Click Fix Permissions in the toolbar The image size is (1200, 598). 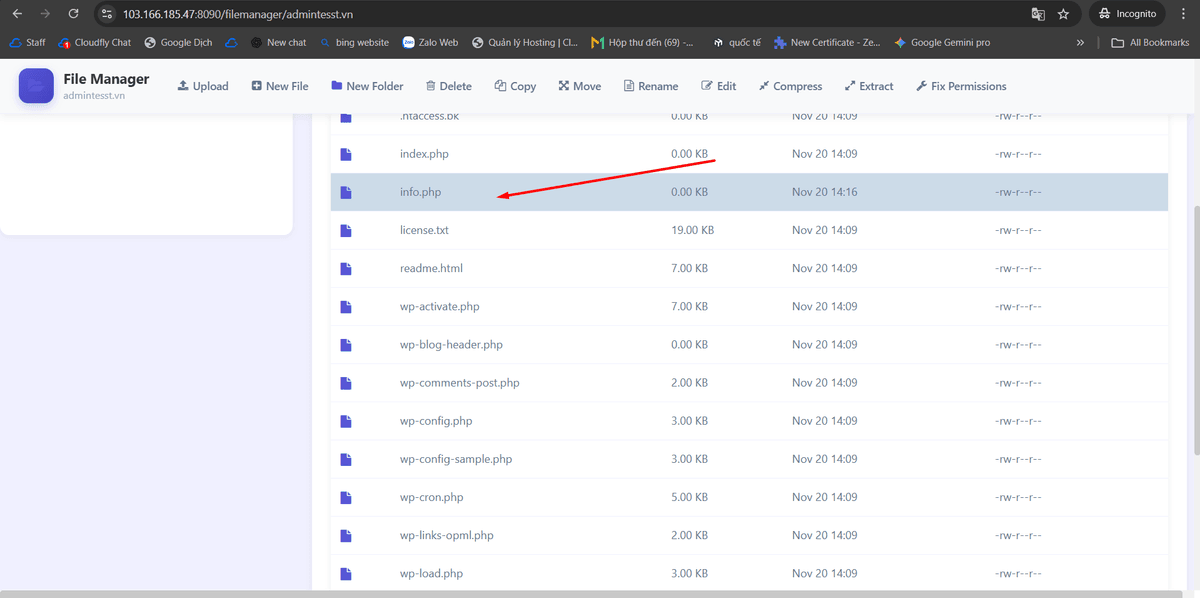click(x=961, y=86)
